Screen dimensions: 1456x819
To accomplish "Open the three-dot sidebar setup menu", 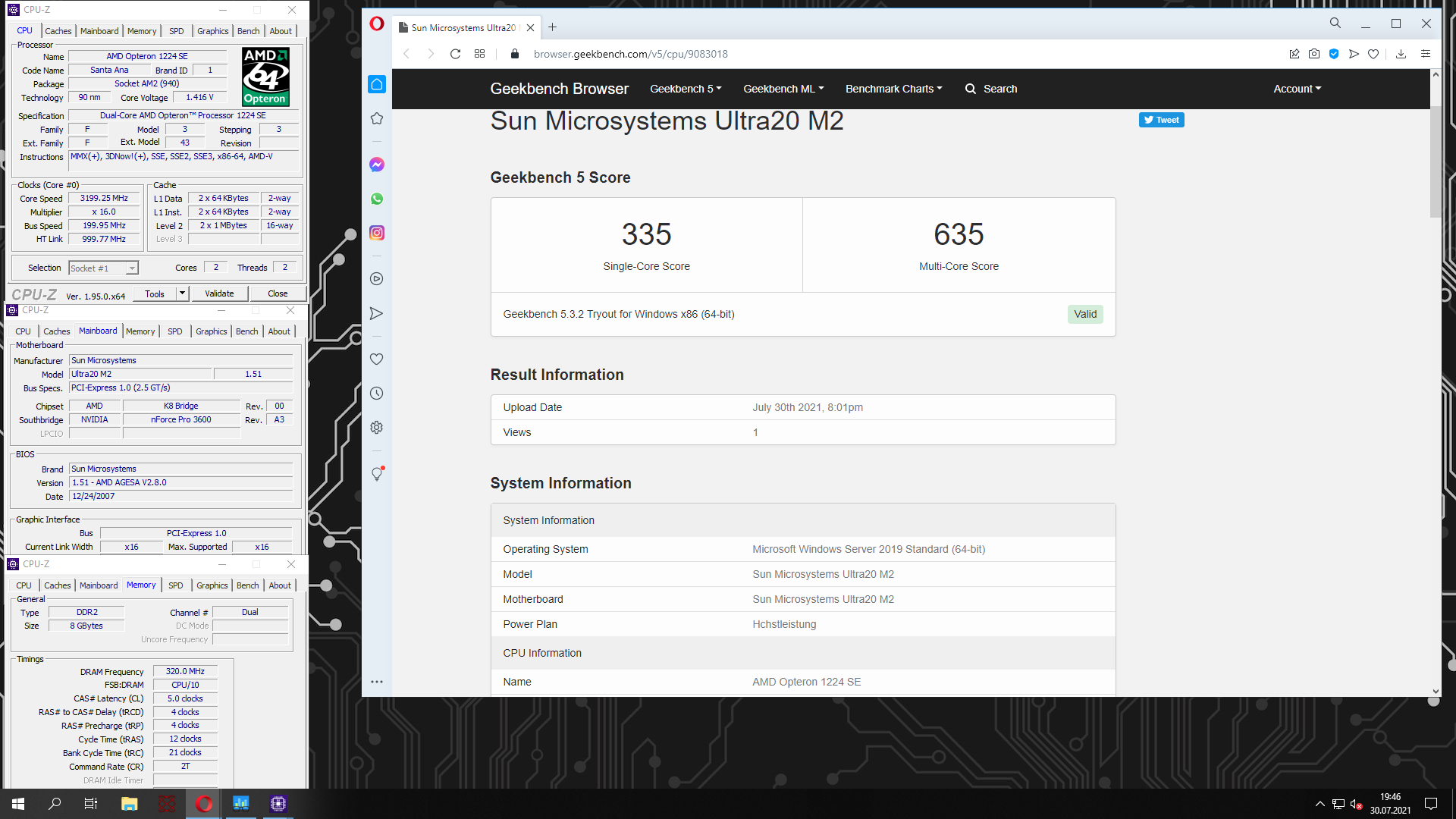I will (x=377, y=682).
